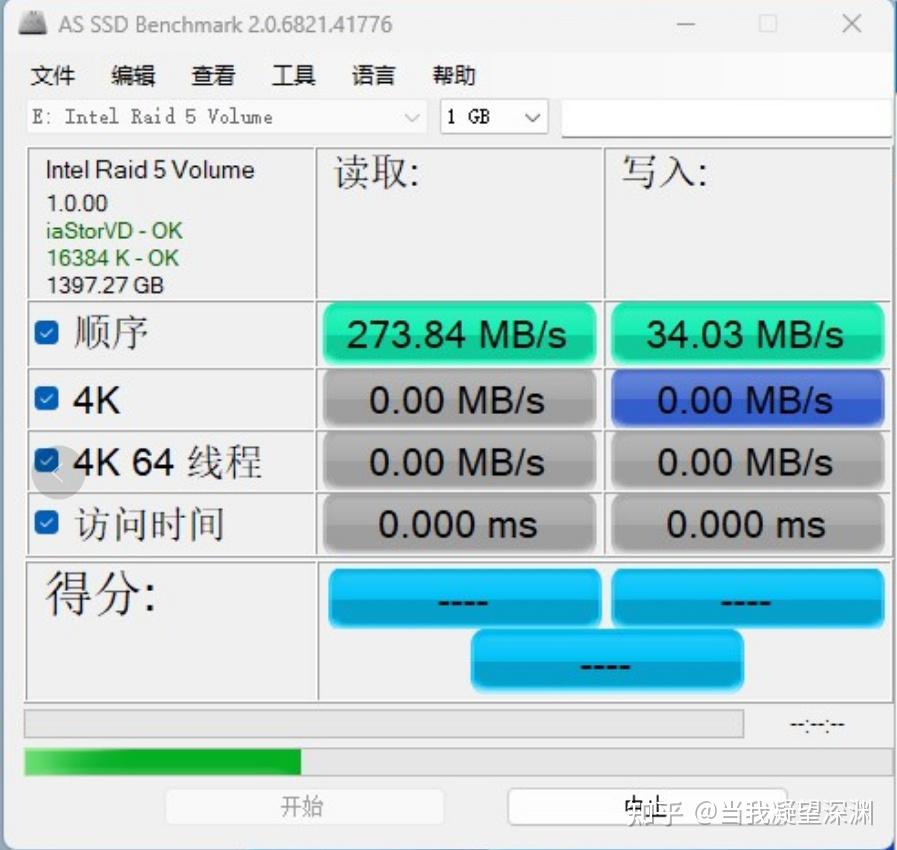Screen dimensions: 897x850
Task: Open the 查看 menu
Action: pyautogui.click(x=212, y=75)
